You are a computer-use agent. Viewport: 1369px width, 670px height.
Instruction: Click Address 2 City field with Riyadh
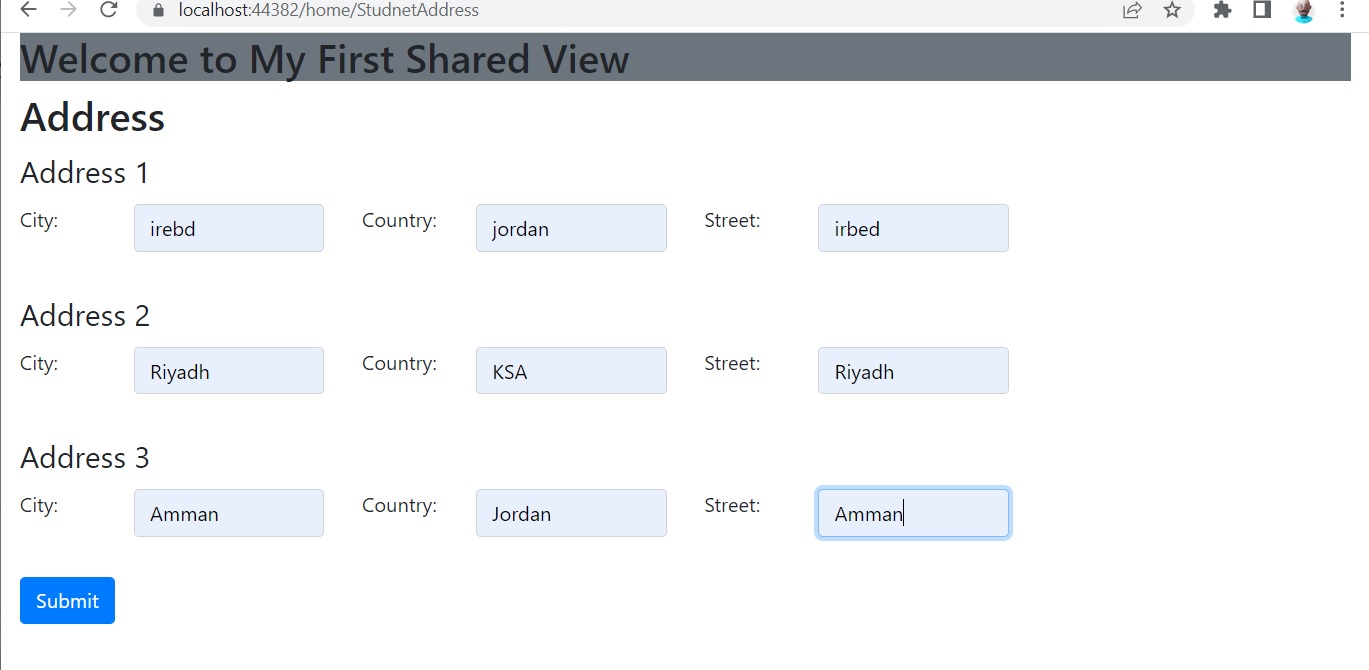point(228,371)
